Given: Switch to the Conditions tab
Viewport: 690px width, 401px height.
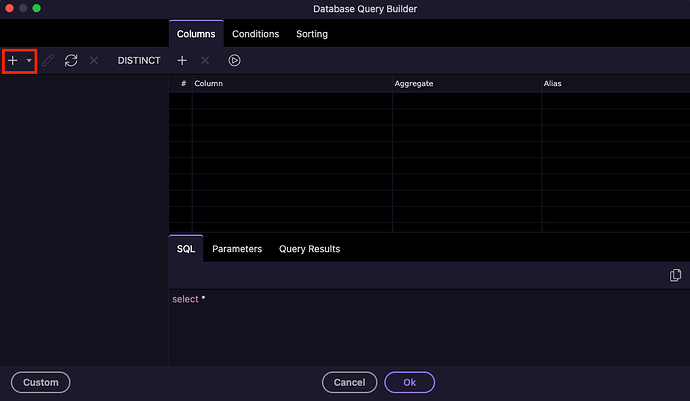Looking at the screenshot, I should point(255,34).
